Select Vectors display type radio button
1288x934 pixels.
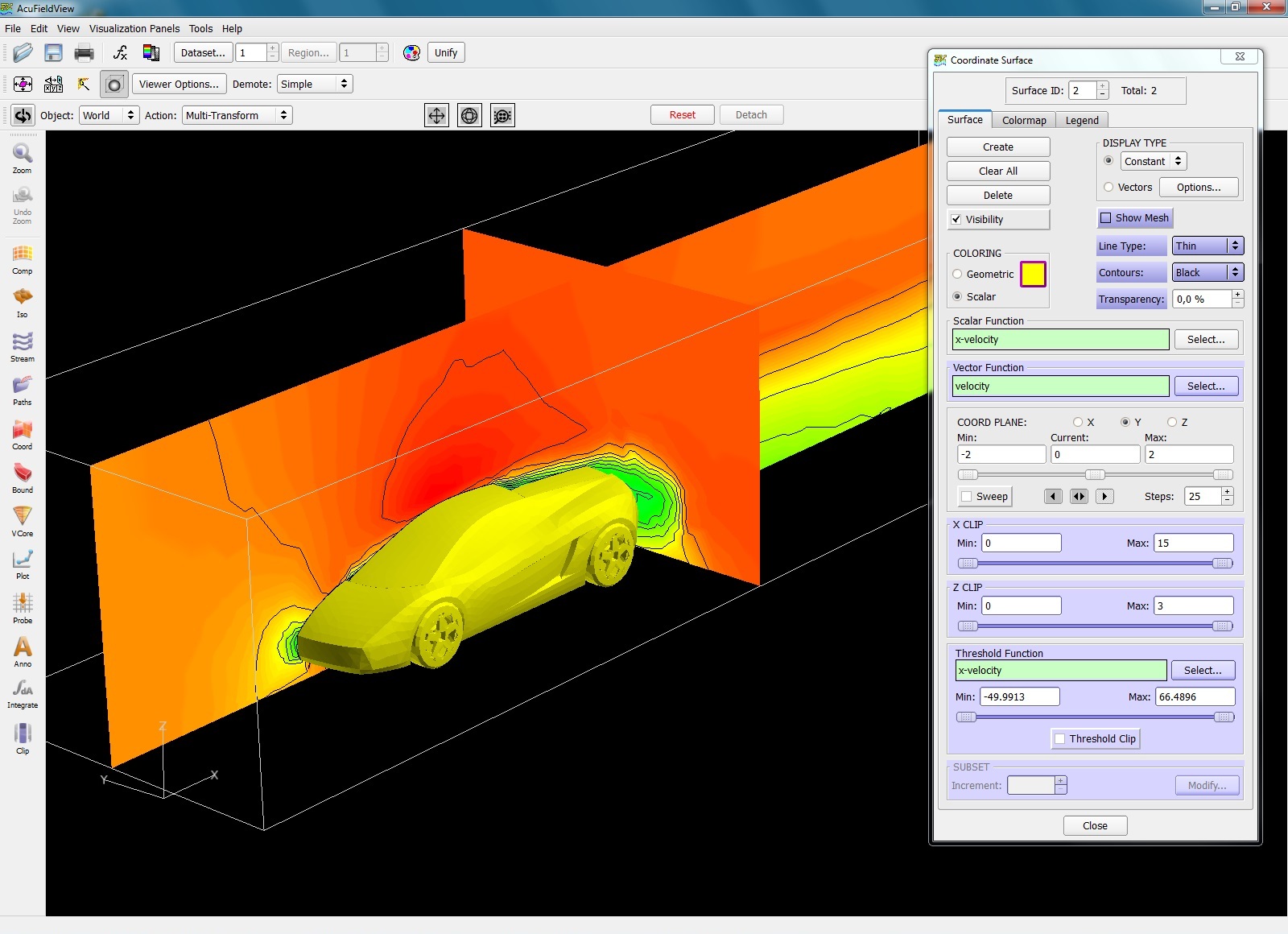1108,188
